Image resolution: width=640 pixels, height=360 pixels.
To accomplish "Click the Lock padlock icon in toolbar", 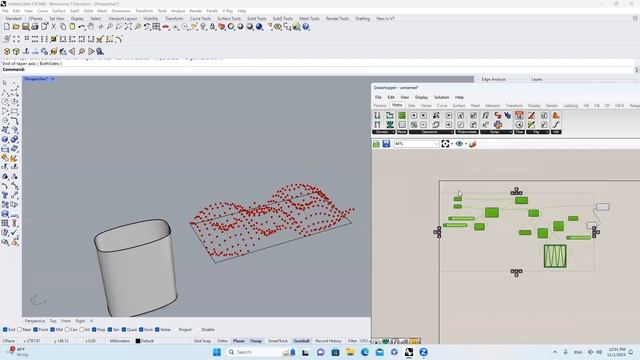I will tap(212, 27).
